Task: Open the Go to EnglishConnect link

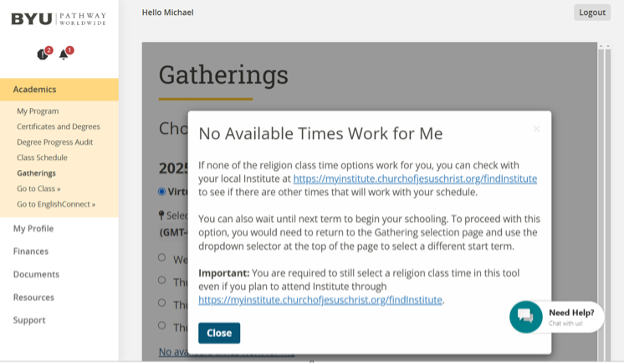Action: [56, 204]
